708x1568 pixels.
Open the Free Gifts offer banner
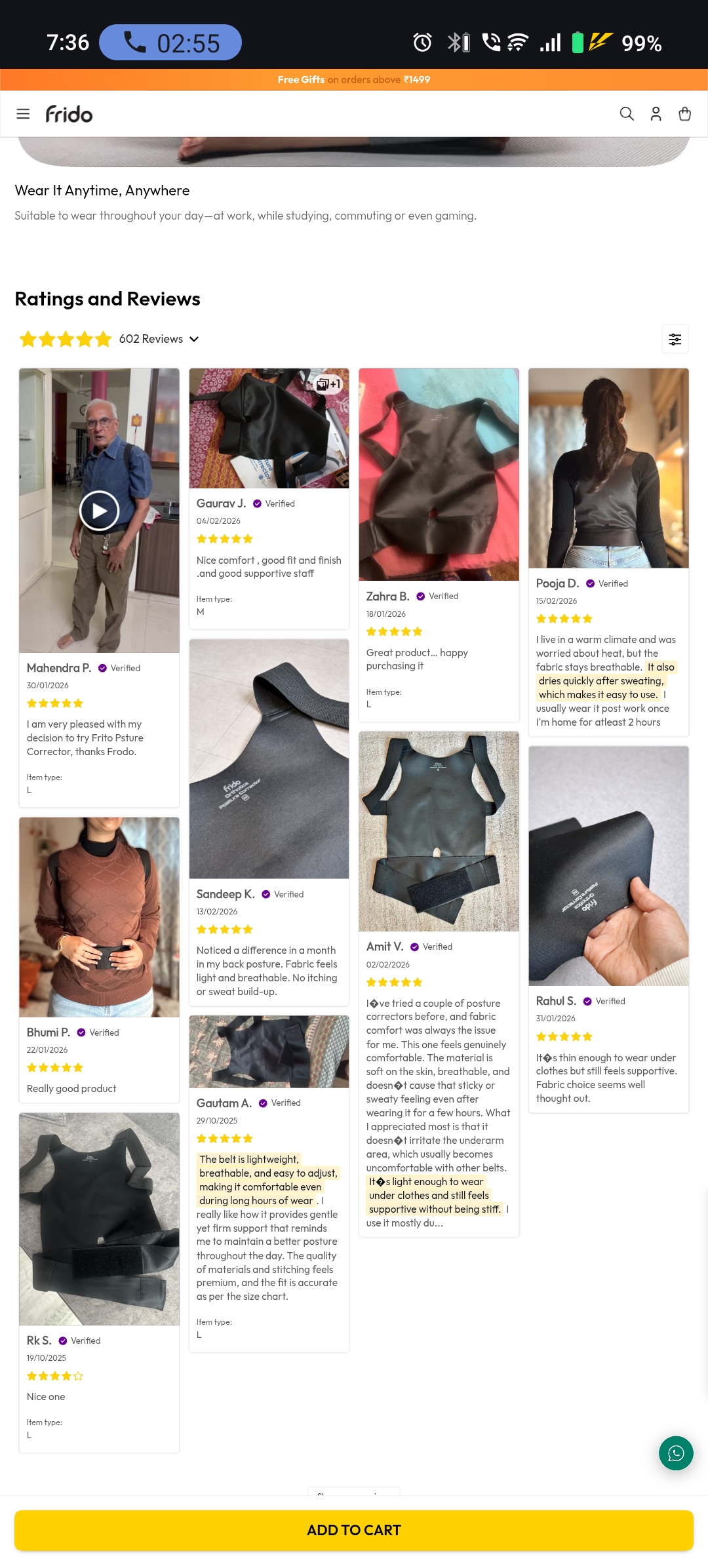coord(354,79)
